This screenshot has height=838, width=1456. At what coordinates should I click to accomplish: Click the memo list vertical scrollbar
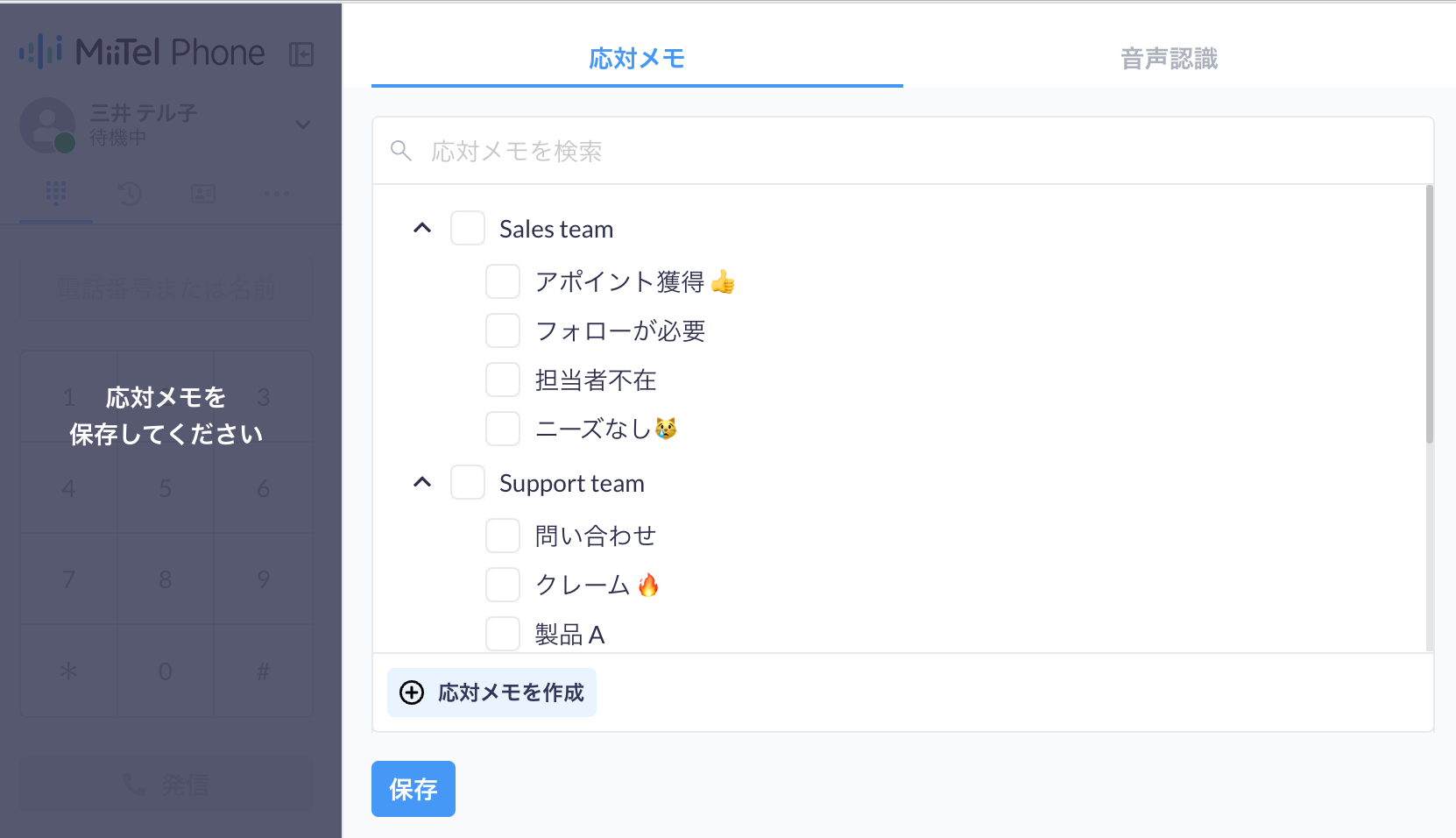coord(1430,314)
